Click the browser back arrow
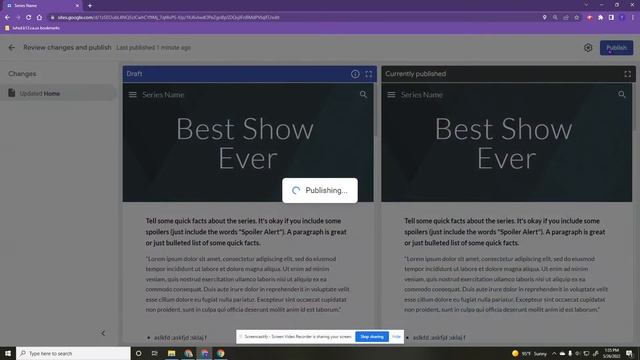Screen dimensions: 640x360 point(7,18)
